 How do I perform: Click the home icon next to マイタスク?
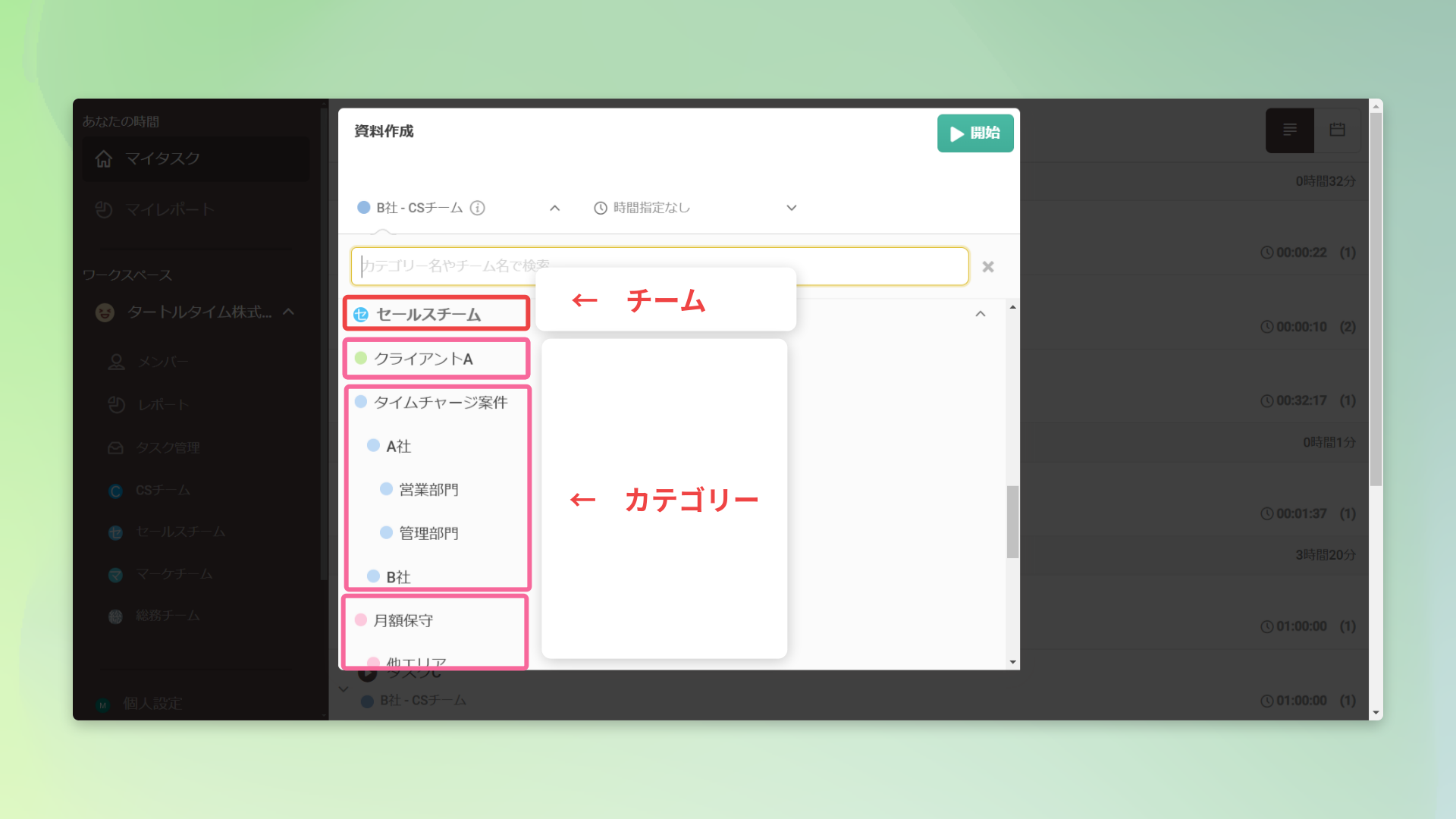[104, 158]
